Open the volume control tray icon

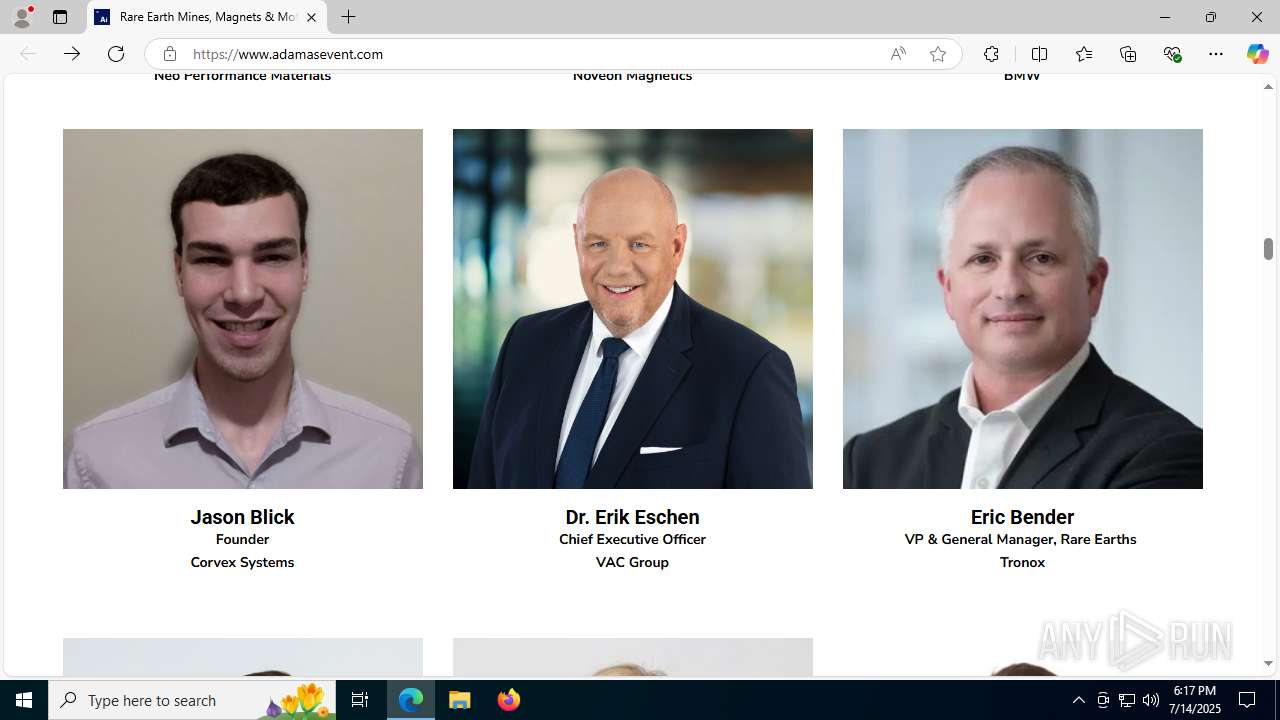coord(1151,700)
